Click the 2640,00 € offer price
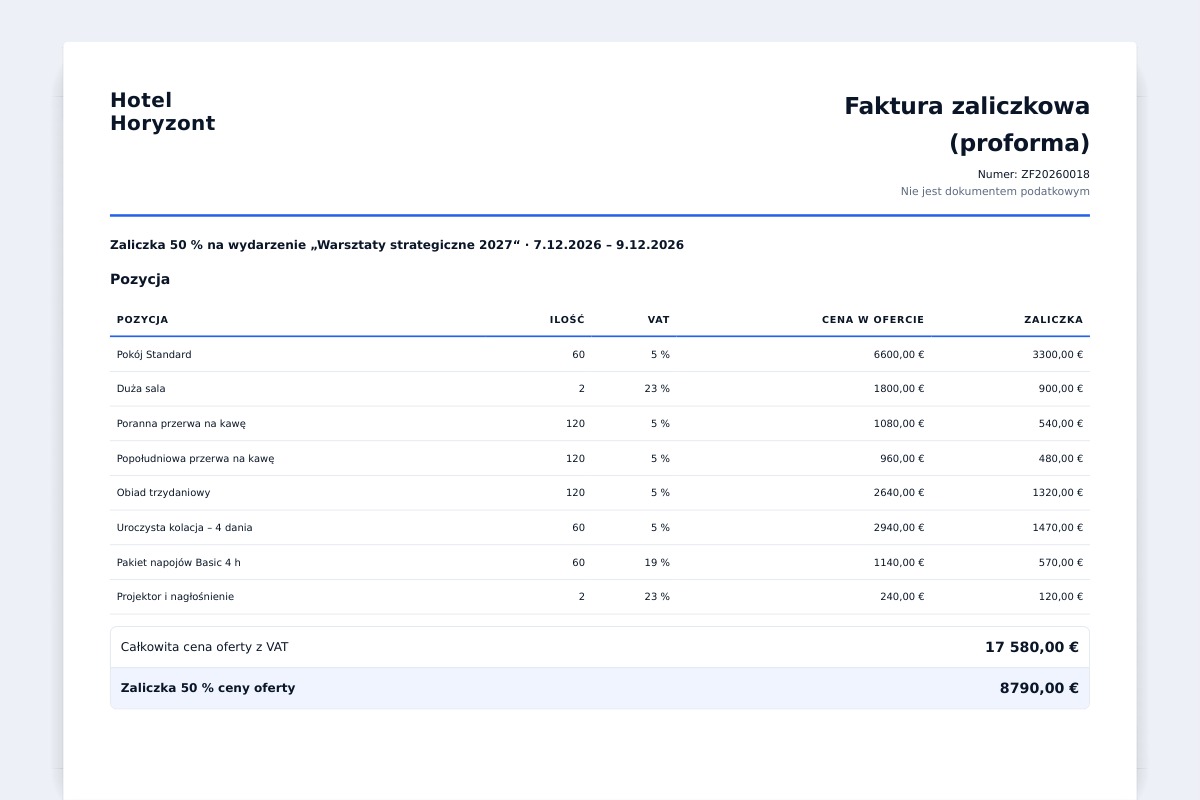 (x=899, y=493)
